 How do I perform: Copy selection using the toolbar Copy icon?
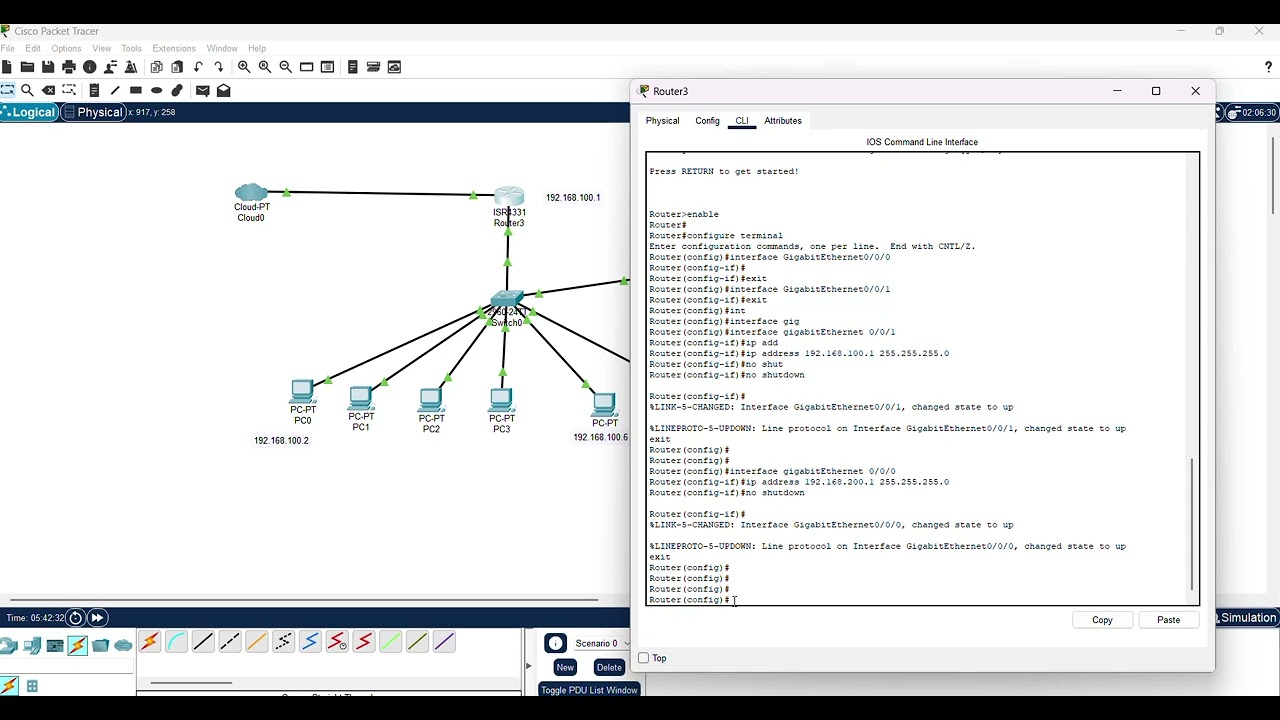click(156, 67)
